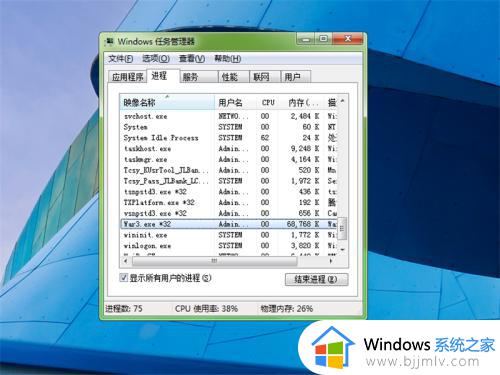Open the 查看(V) menu
500x375 pixels.
(192, 59)
